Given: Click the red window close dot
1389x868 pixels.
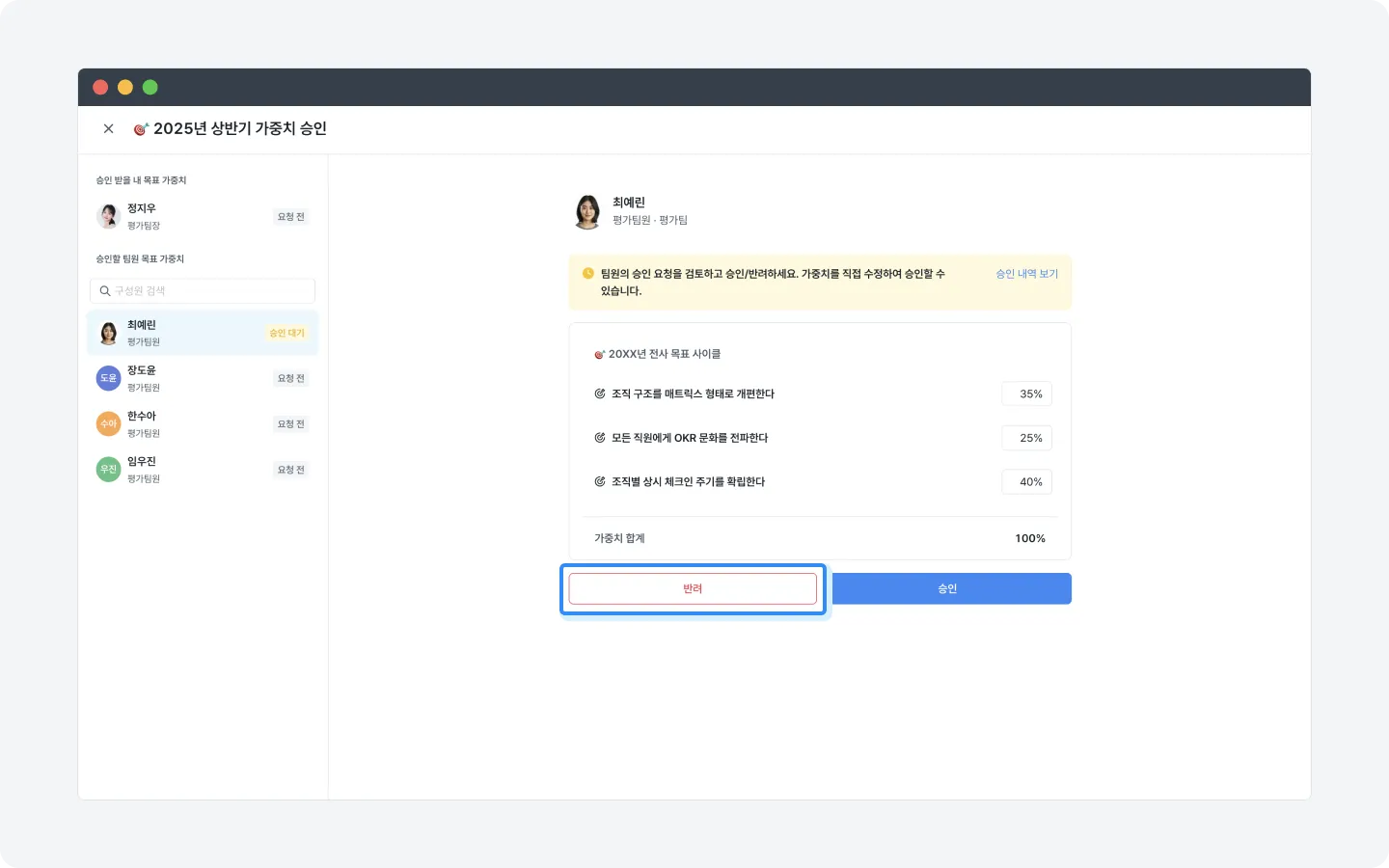Looking at the screenshot, I should (100, 87).
